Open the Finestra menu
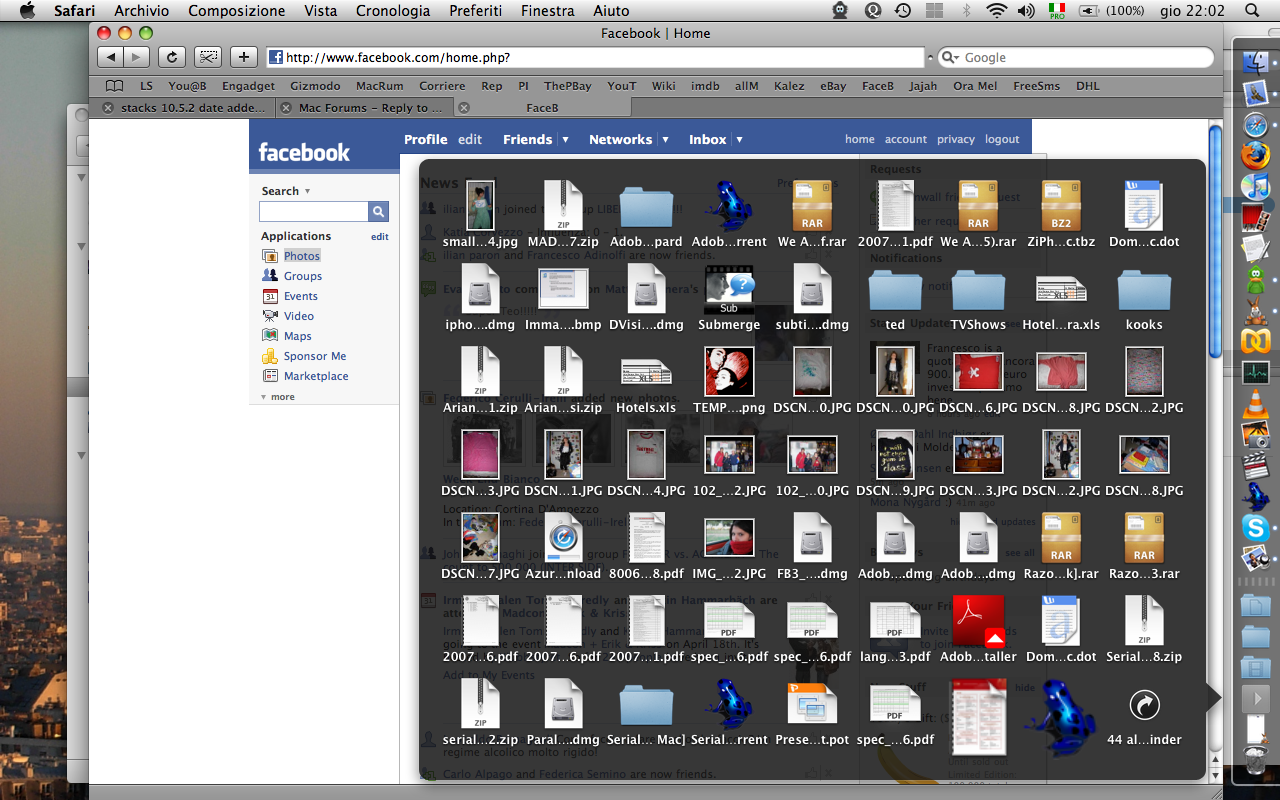This screenshot has height=800, width=1280. (x=548, y=11)
